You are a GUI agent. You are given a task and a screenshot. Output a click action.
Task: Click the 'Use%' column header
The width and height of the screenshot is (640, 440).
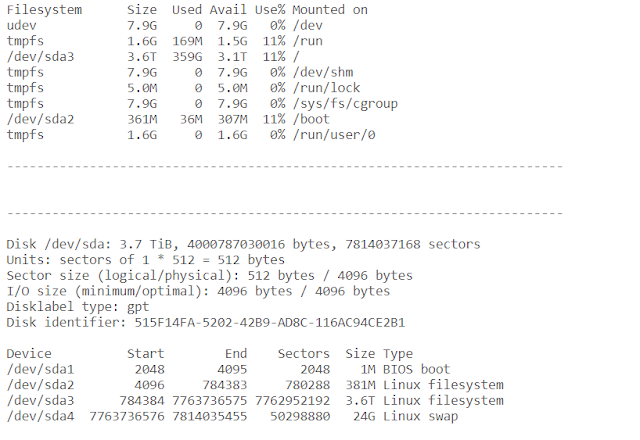click(269, 9)
